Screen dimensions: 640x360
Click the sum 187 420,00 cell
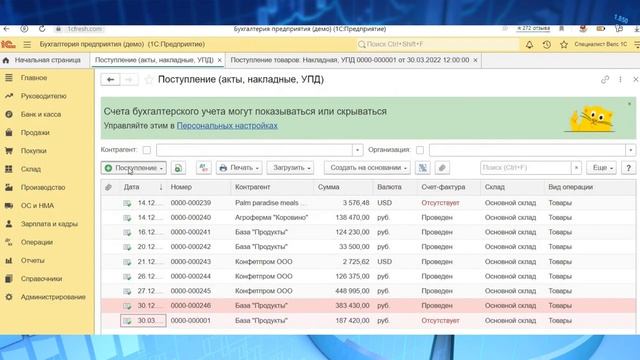click(x=352, y=320)
